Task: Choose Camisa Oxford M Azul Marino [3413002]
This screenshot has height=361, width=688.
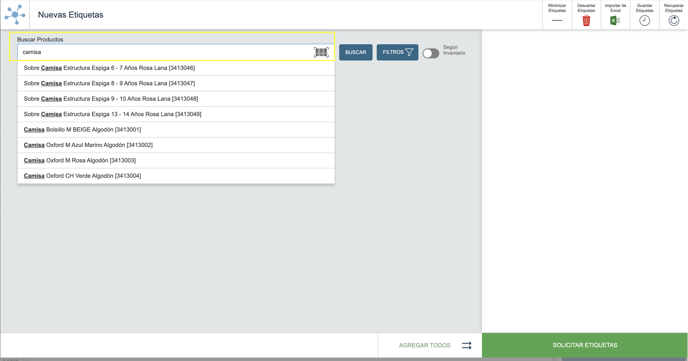Action: [x=176, y=145]
